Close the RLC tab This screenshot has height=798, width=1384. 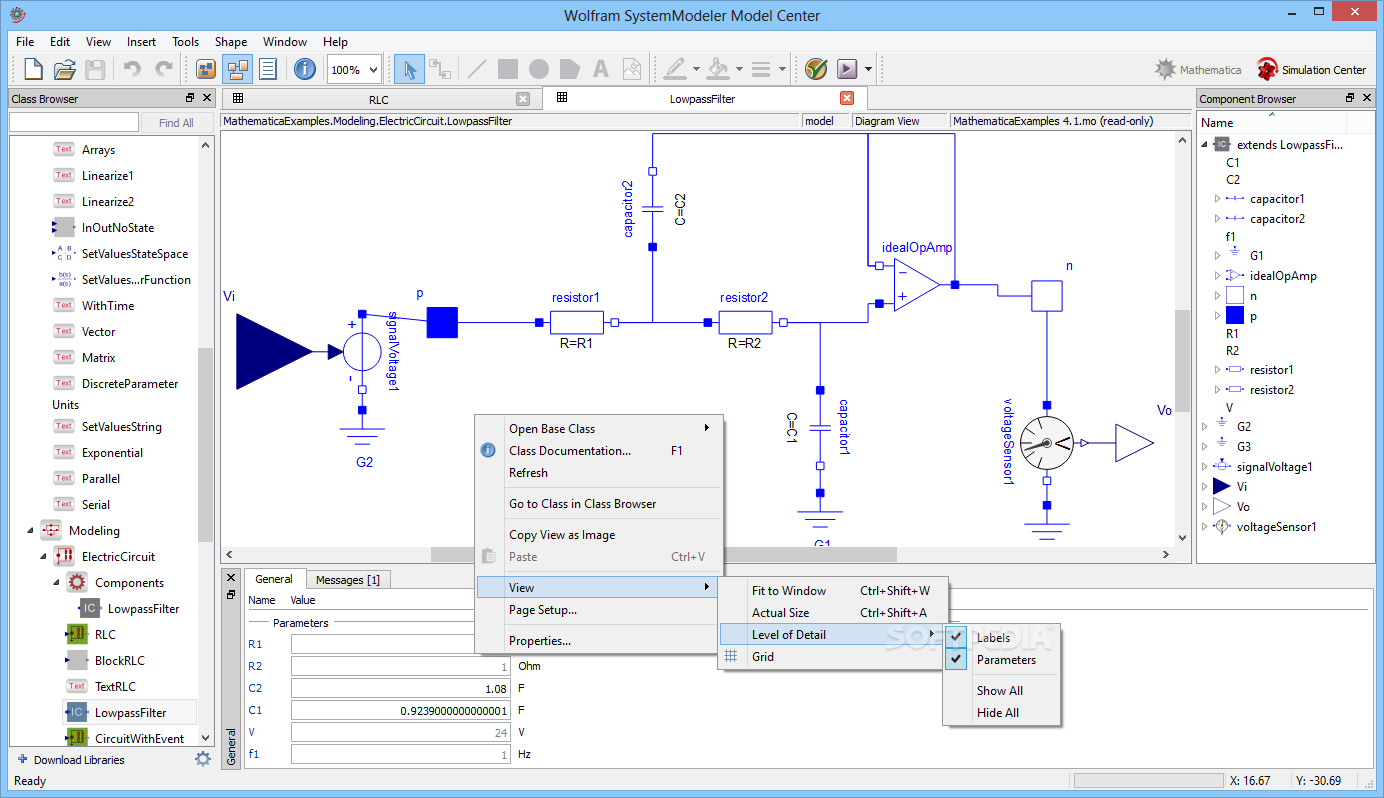tap(523, 98)
